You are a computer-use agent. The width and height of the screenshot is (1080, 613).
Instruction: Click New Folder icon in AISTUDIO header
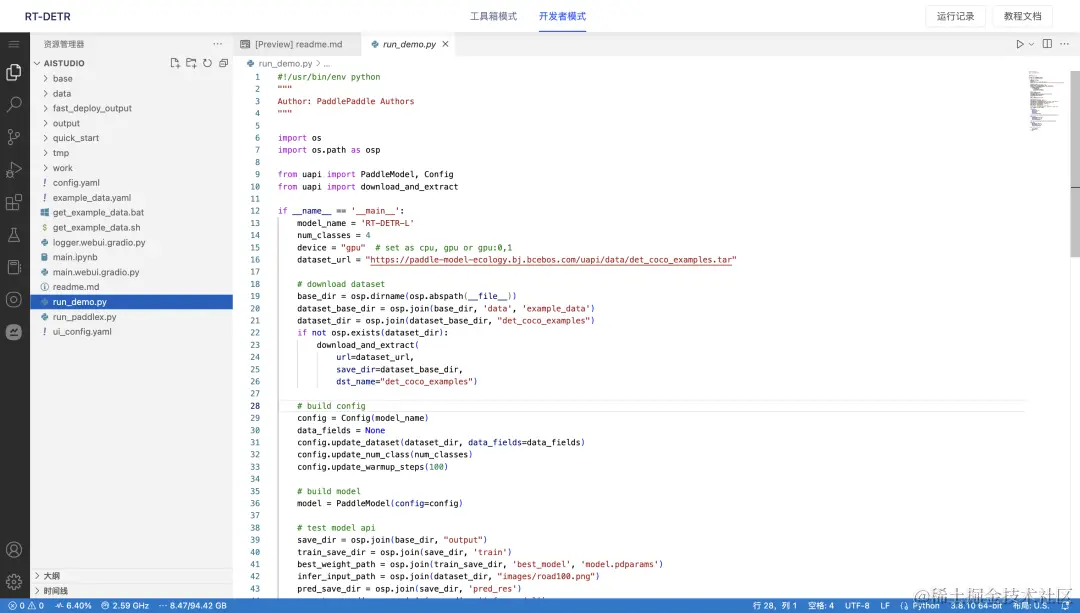tap(191, 63)
